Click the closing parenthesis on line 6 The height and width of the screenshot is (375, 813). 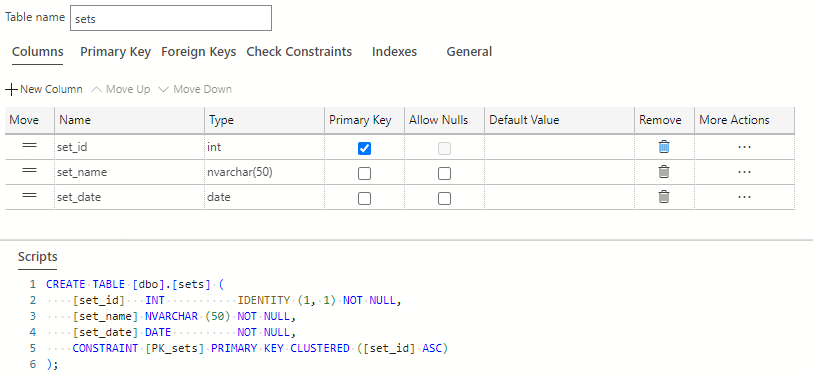[49, 365]
